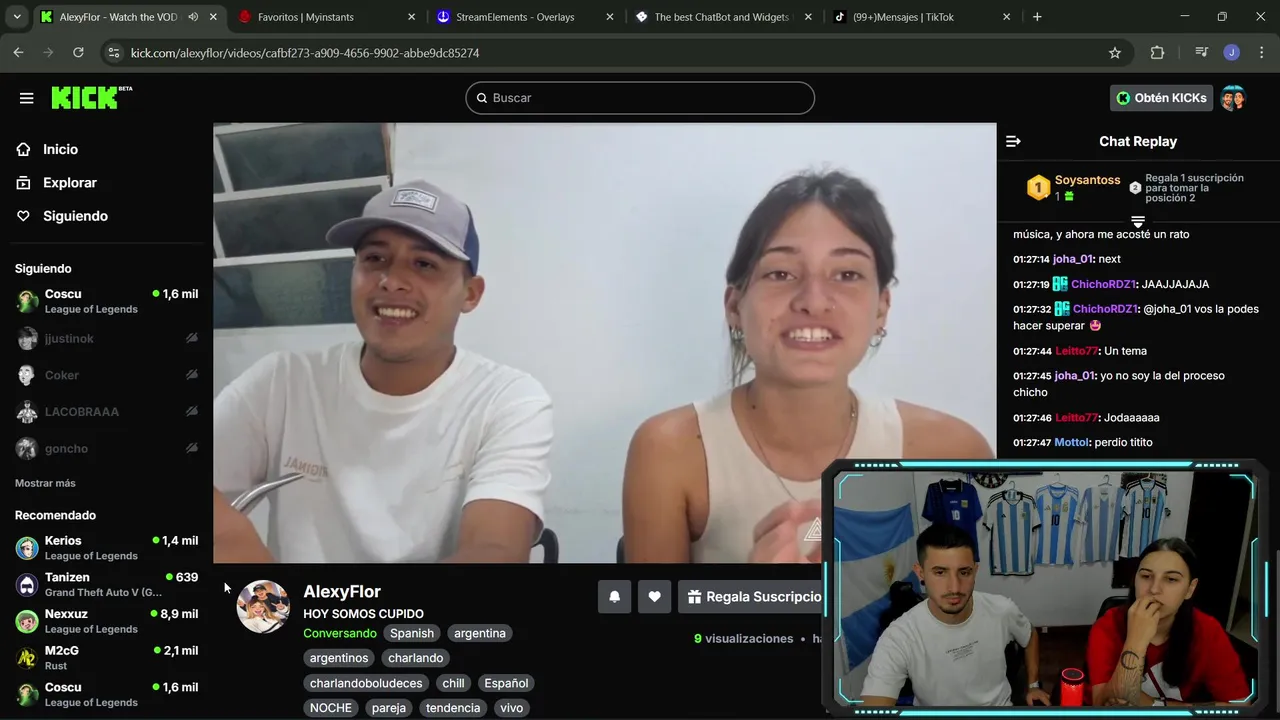Click AlexyFlor channel avatar
The width and height of the screenshot is (1280, 720).
(x=263, y=606)
